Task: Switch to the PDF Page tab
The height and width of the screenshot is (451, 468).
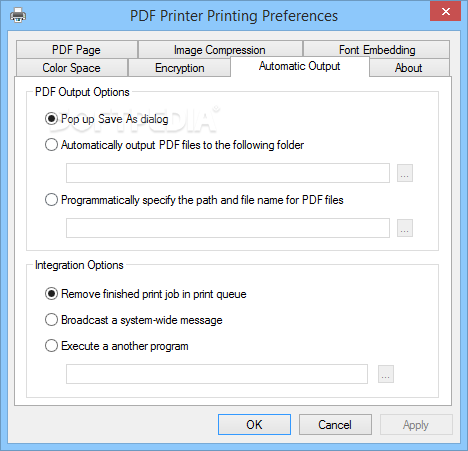Action: pos(77,50)
